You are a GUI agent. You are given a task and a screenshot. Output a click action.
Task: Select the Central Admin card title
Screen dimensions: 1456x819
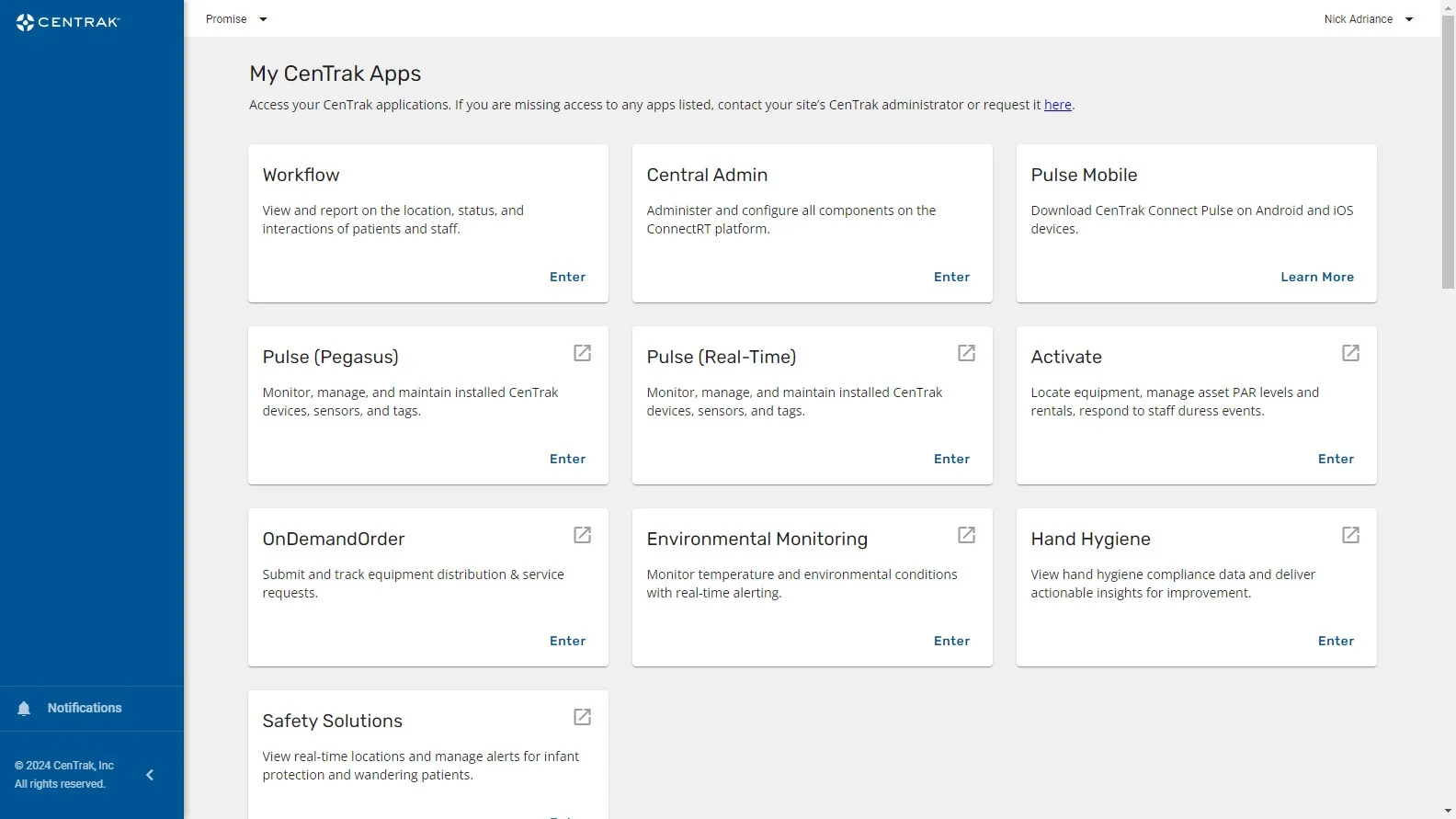tap(707, 175)
